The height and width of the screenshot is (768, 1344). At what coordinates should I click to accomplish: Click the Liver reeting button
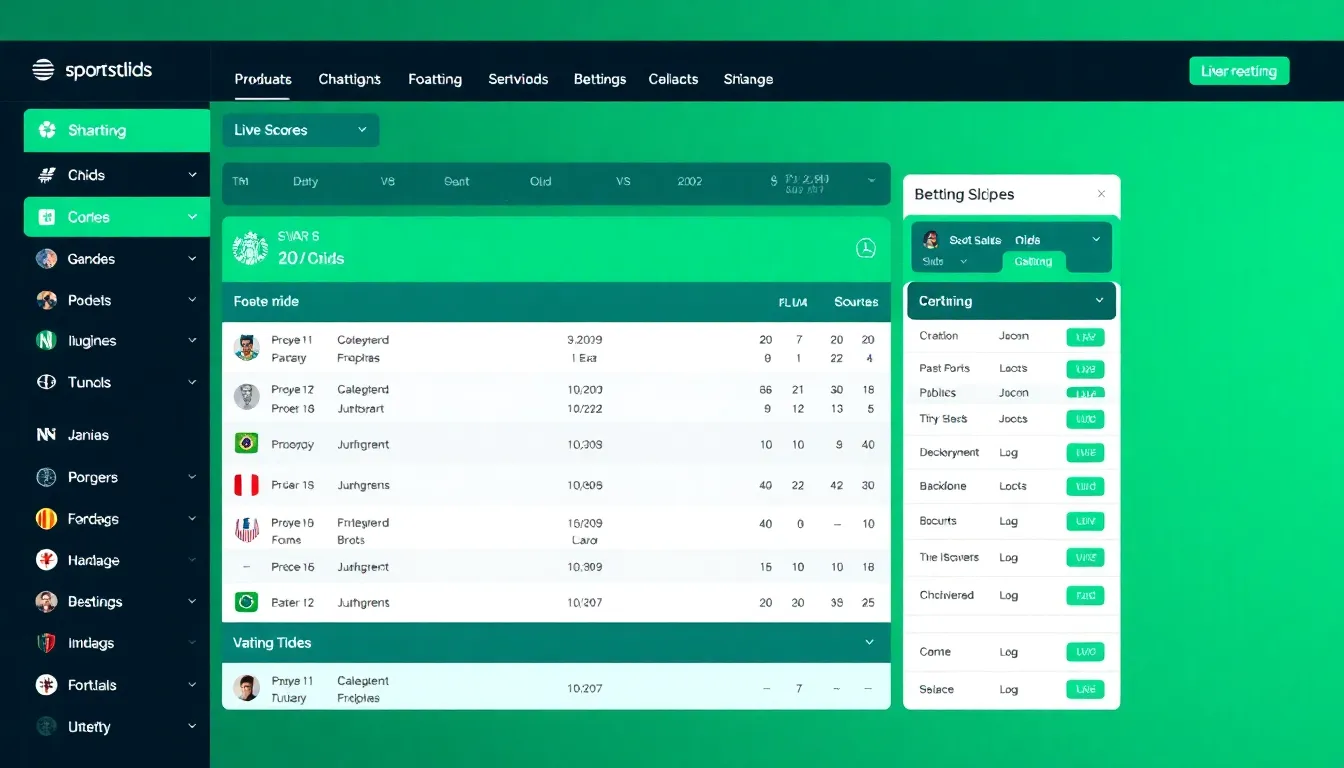(1239, 70)
